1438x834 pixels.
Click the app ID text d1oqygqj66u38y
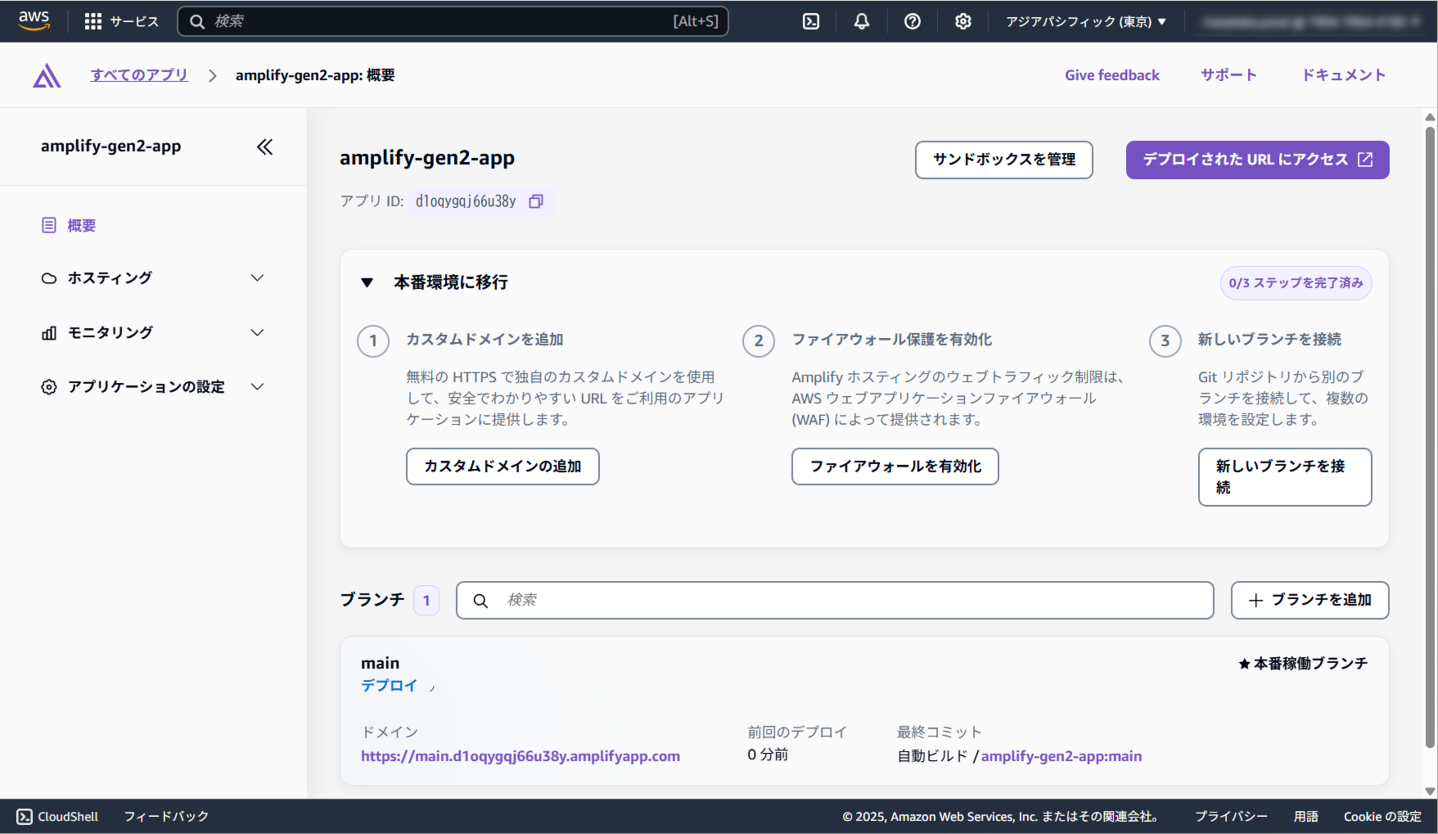coord(466,201)
